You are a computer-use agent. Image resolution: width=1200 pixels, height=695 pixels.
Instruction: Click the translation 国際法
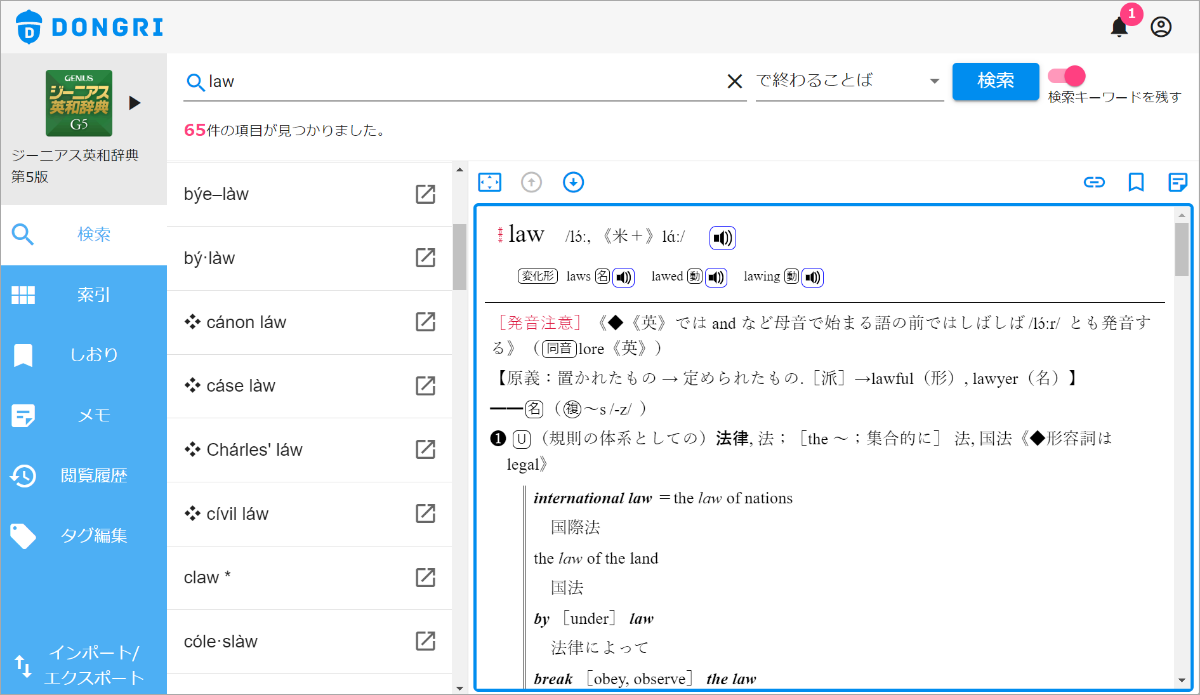(x=575, y=527)
